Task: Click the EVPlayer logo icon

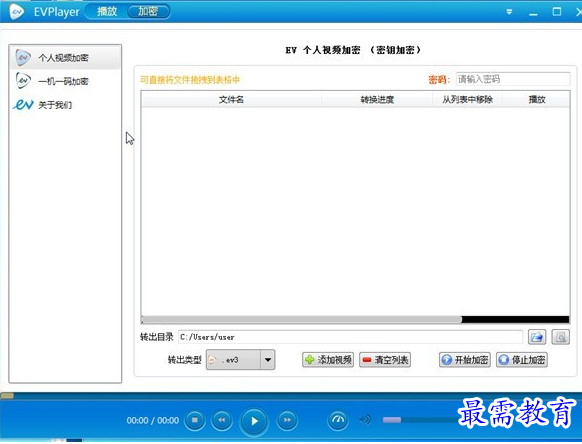Action: click(x=16, y=12)
